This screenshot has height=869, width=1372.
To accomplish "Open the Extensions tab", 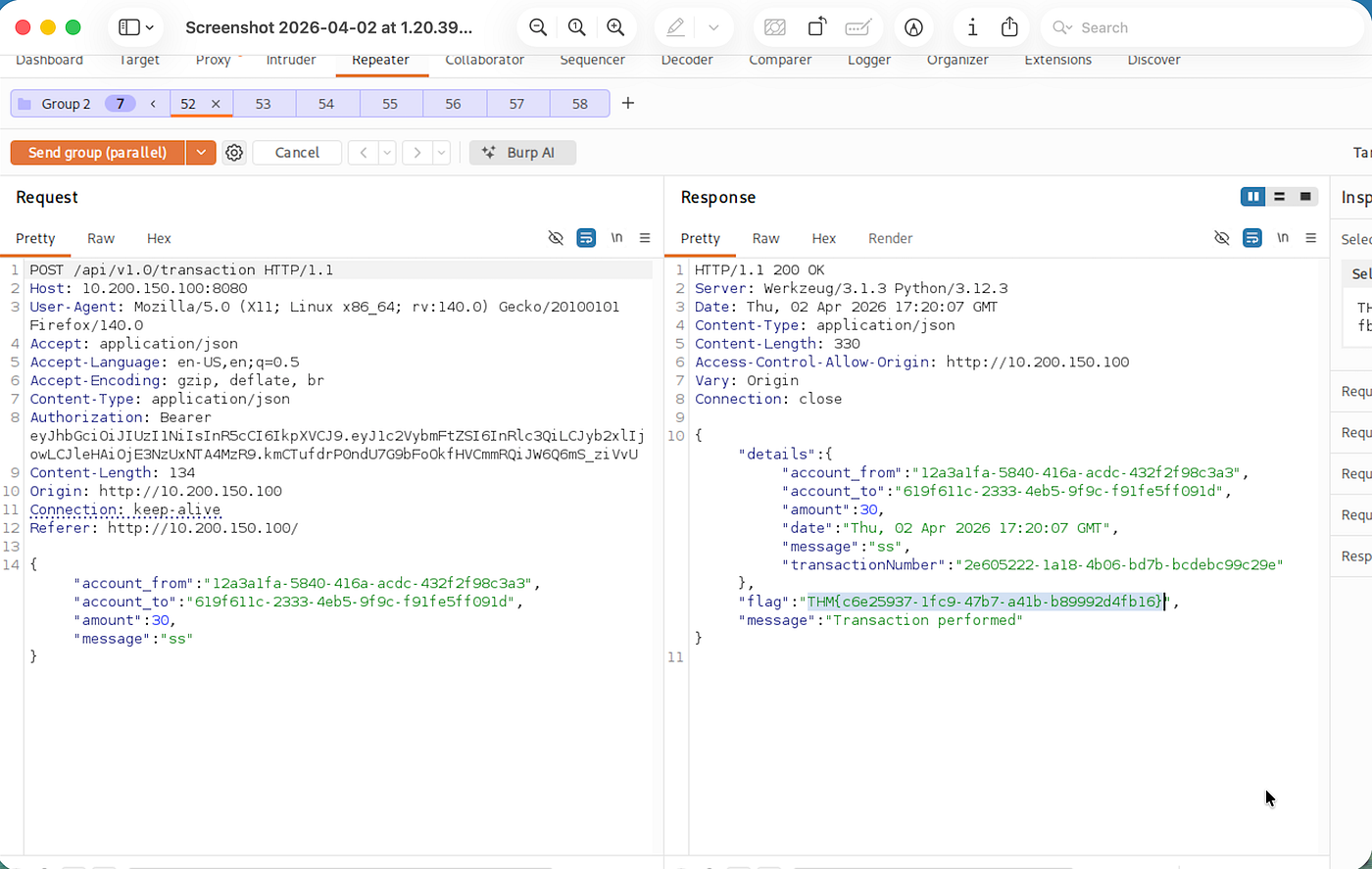I will coord(1057,60).
